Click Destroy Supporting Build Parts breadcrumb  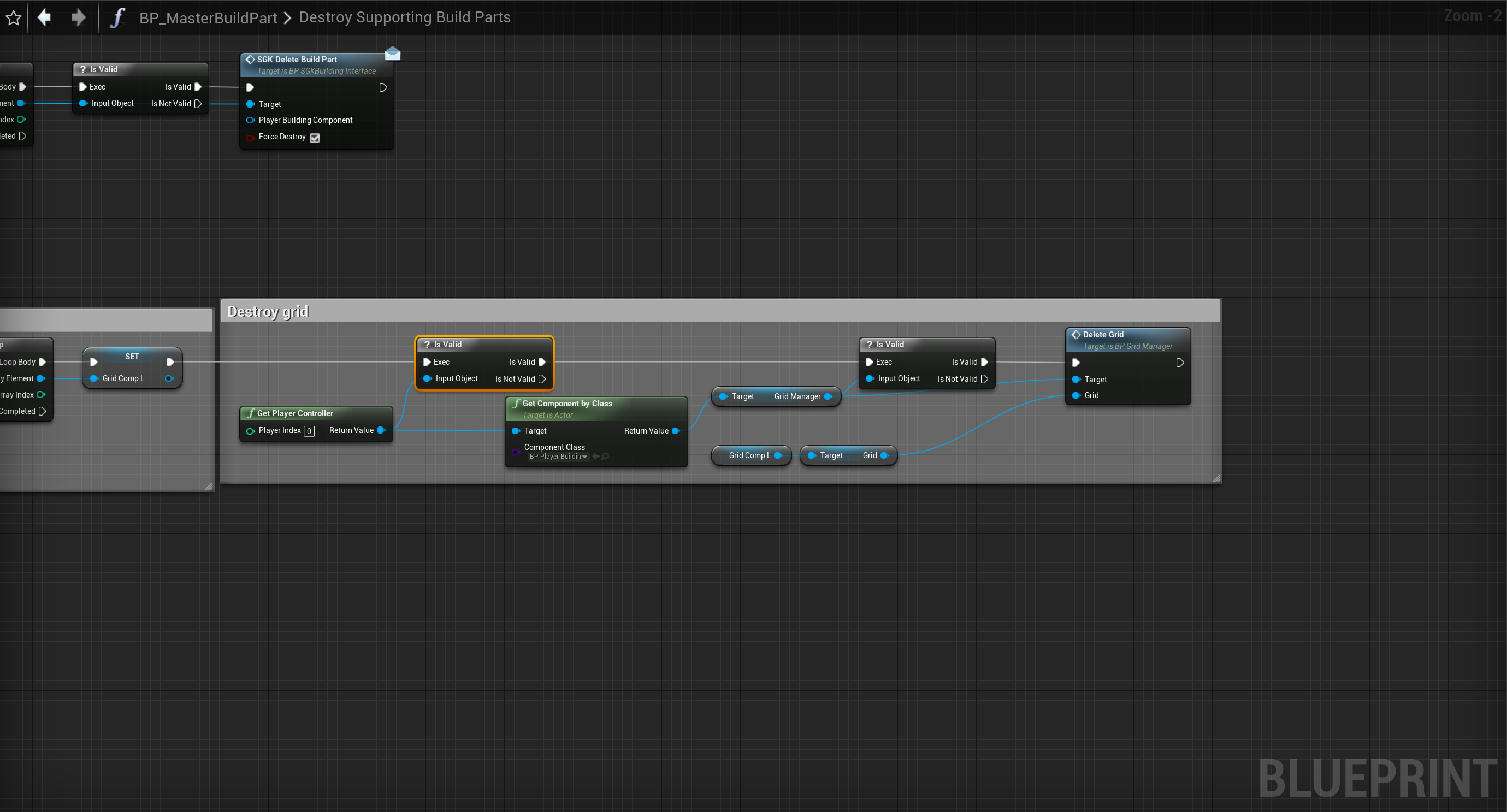pyautogui.click(x=404, y=17)
